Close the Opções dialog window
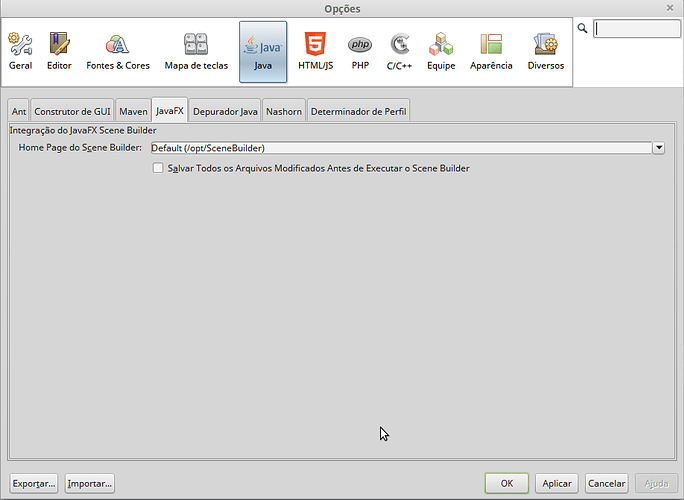Image resolution: width=684 pixels, height=500 pixels. (670, 8)
